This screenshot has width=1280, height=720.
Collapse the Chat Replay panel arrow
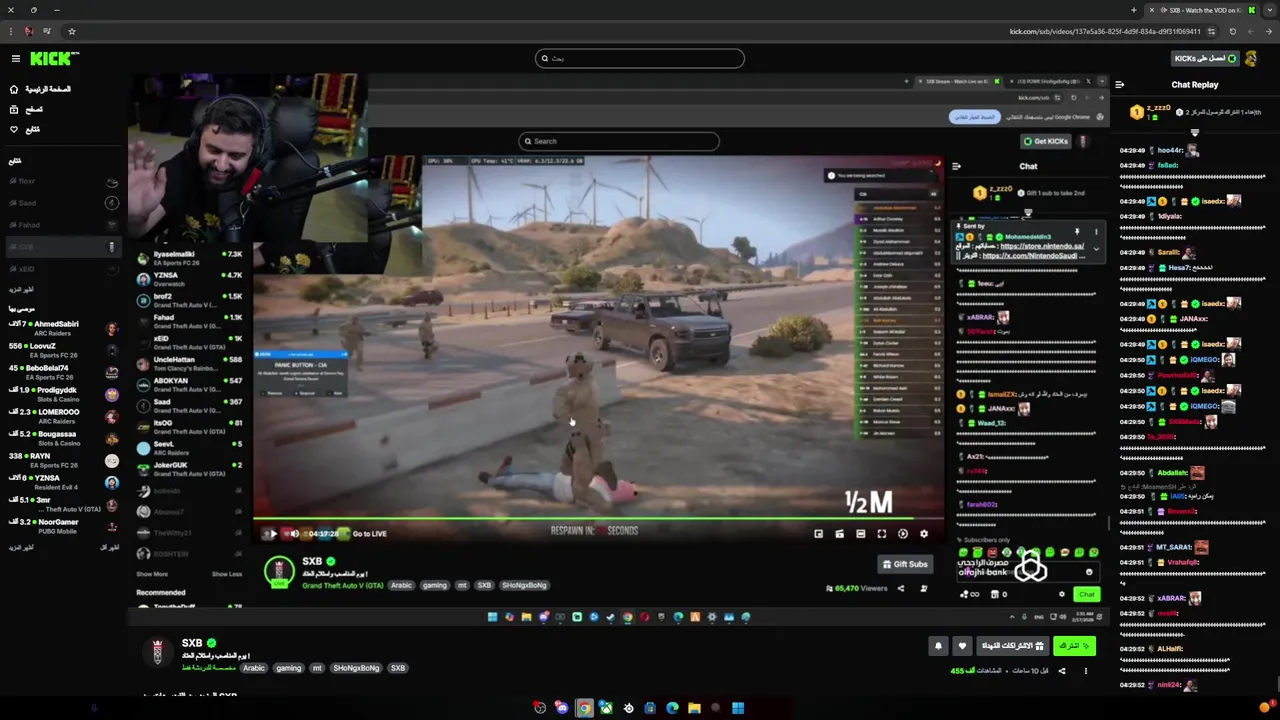coord(1119,85)
